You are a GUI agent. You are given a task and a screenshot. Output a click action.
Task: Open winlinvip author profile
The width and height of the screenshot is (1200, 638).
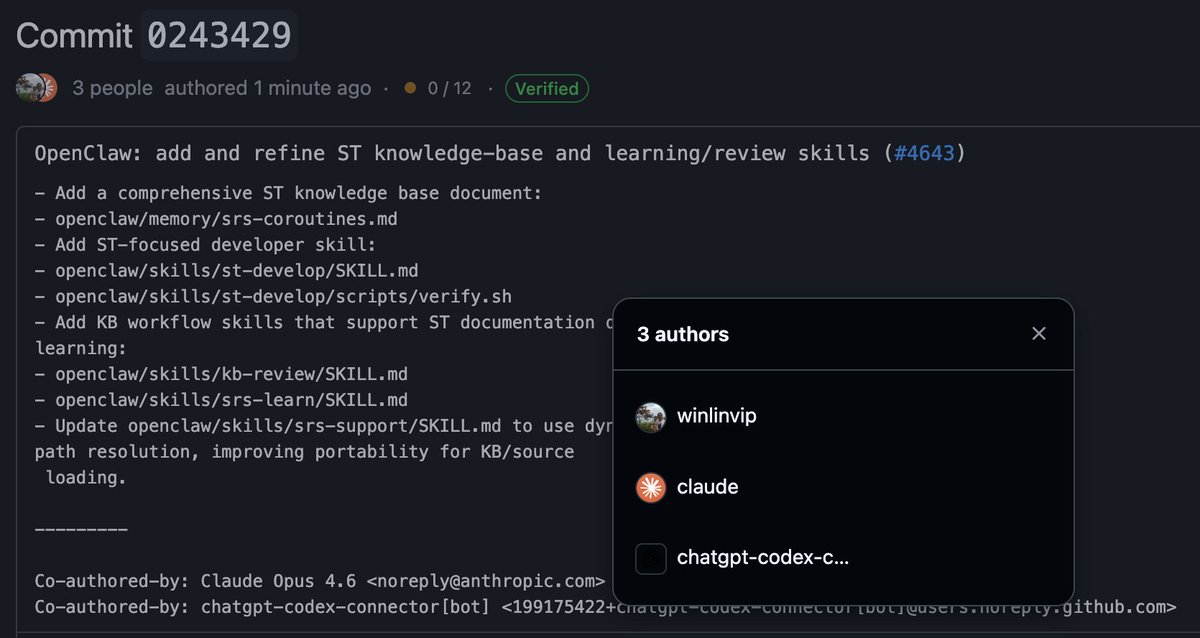[x=716, y=416]
